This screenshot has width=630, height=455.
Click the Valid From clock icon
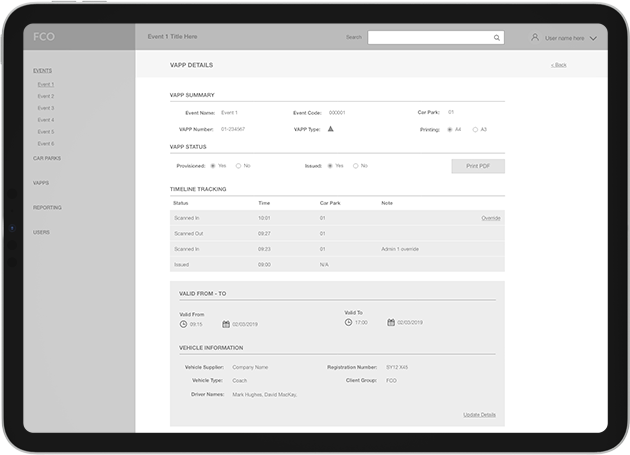(183, 324)
